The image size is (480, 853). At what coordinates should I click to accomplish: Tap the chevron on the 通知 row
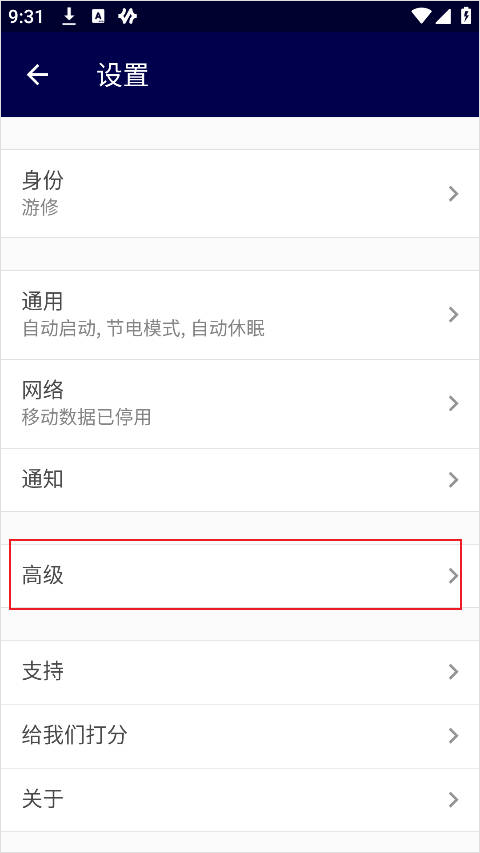coord(453,480)
